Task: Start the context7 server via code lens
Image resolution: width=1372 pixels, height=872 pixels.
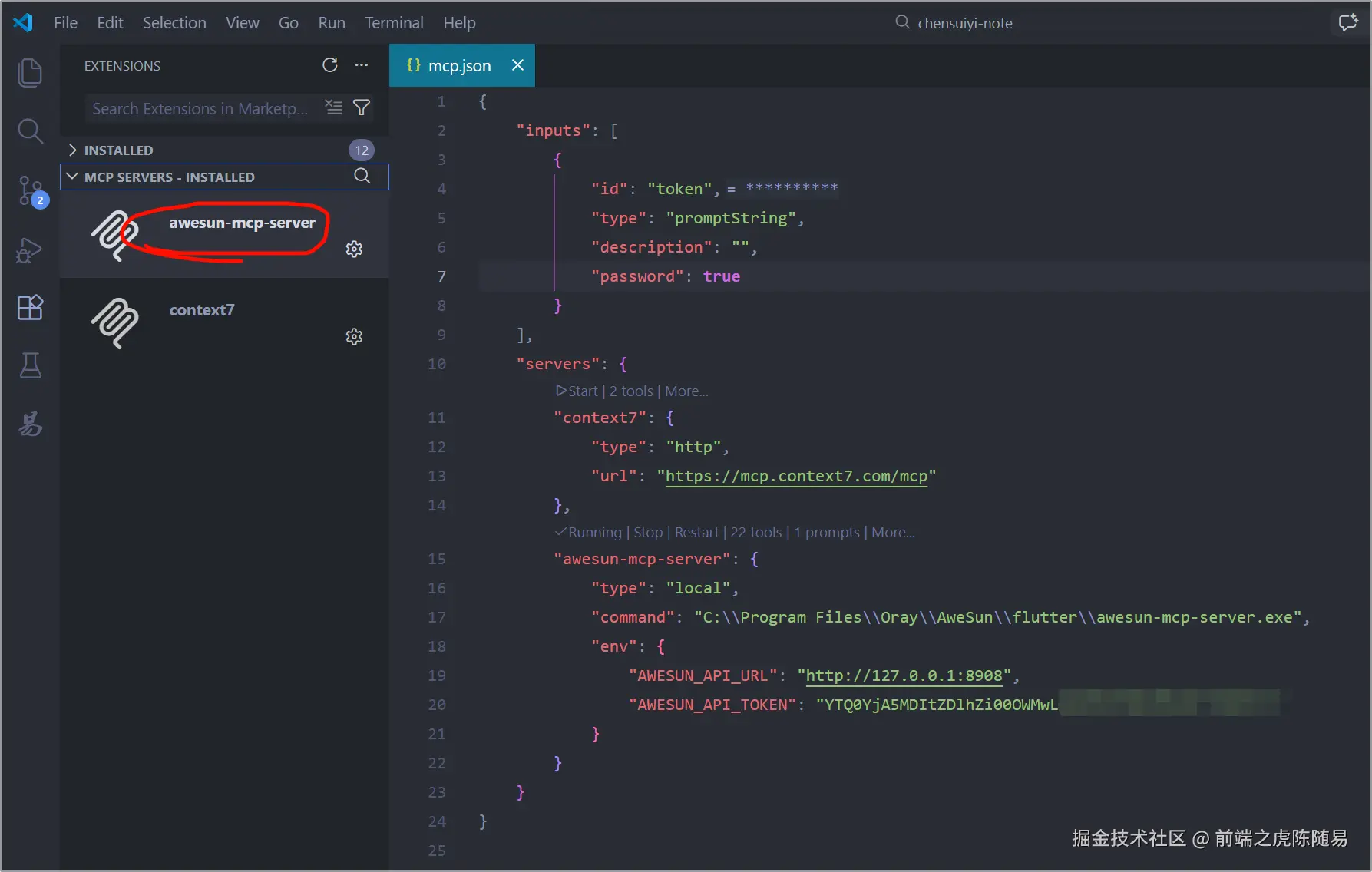Action: coord(577,391)
